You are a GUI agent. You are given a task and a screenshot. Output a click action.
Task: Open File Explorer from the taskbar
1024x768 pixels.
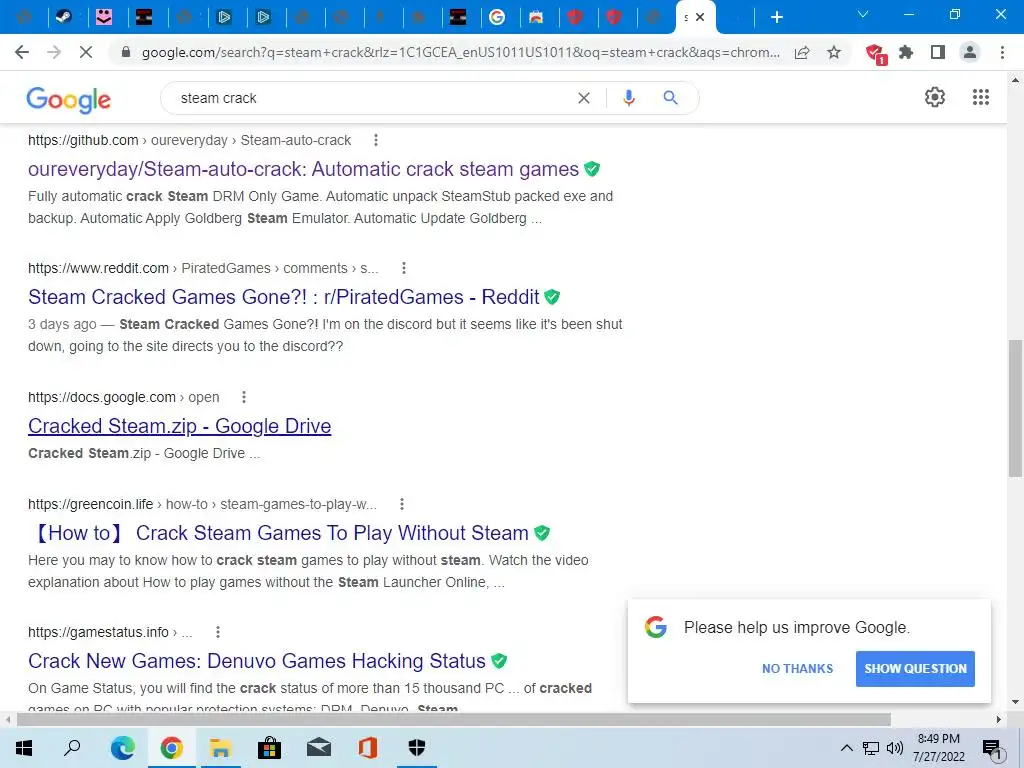[220, 748]
